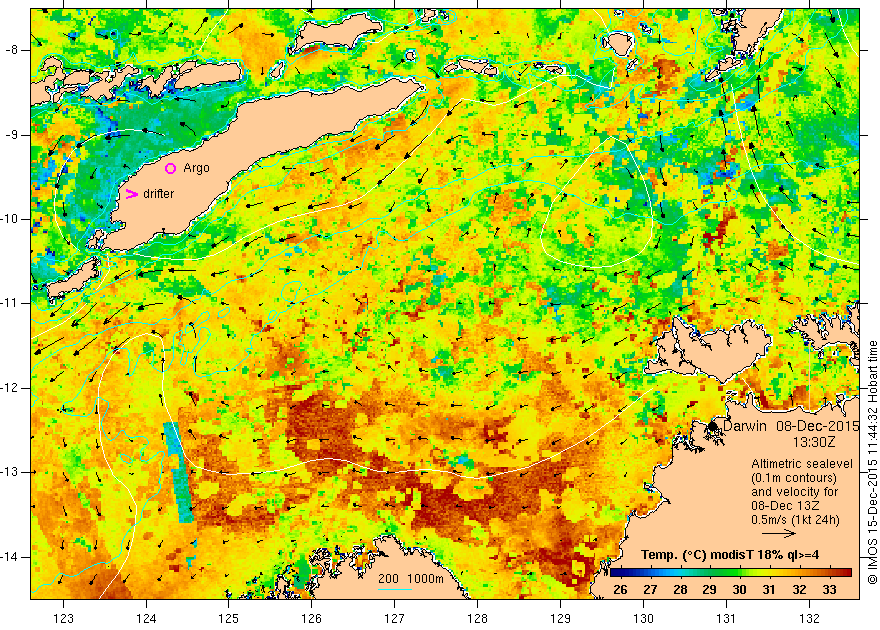Click the 'Temp. (°C) modisT 18% ql>=4' title
Viewport: 880px width, 630px height.
(x=730, y=555)
